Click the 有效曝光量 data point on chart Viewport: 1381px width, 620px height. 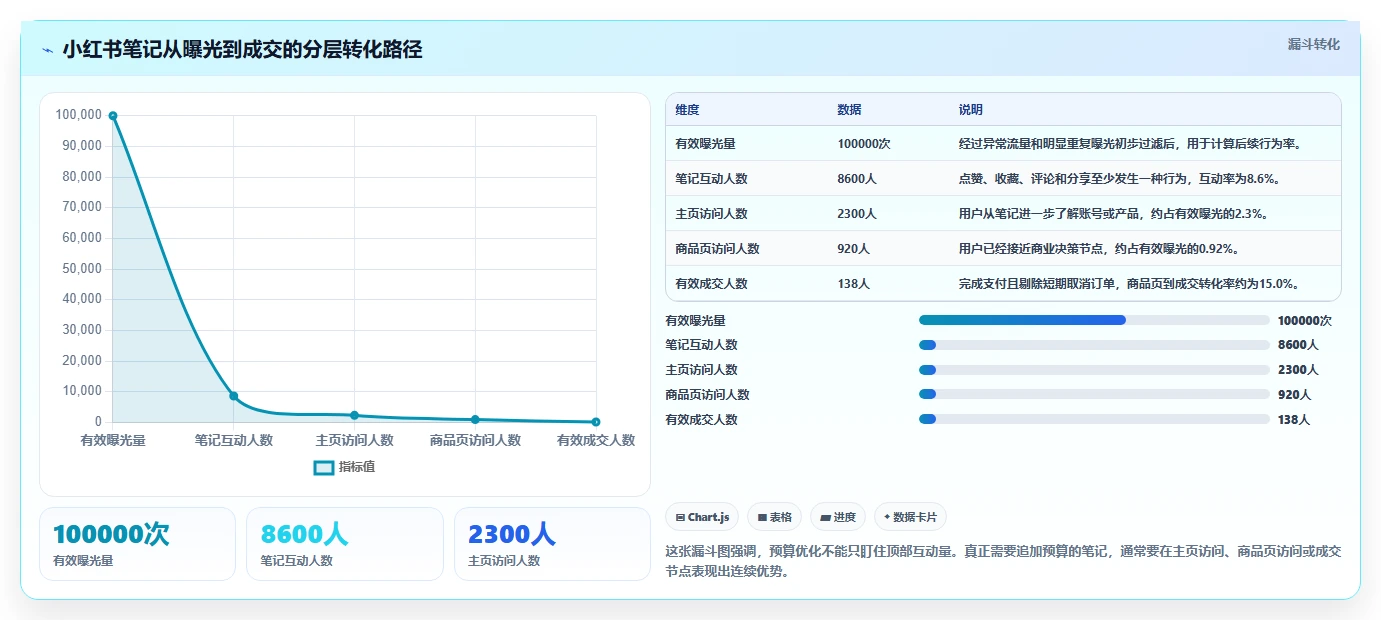tap(113, 116)
